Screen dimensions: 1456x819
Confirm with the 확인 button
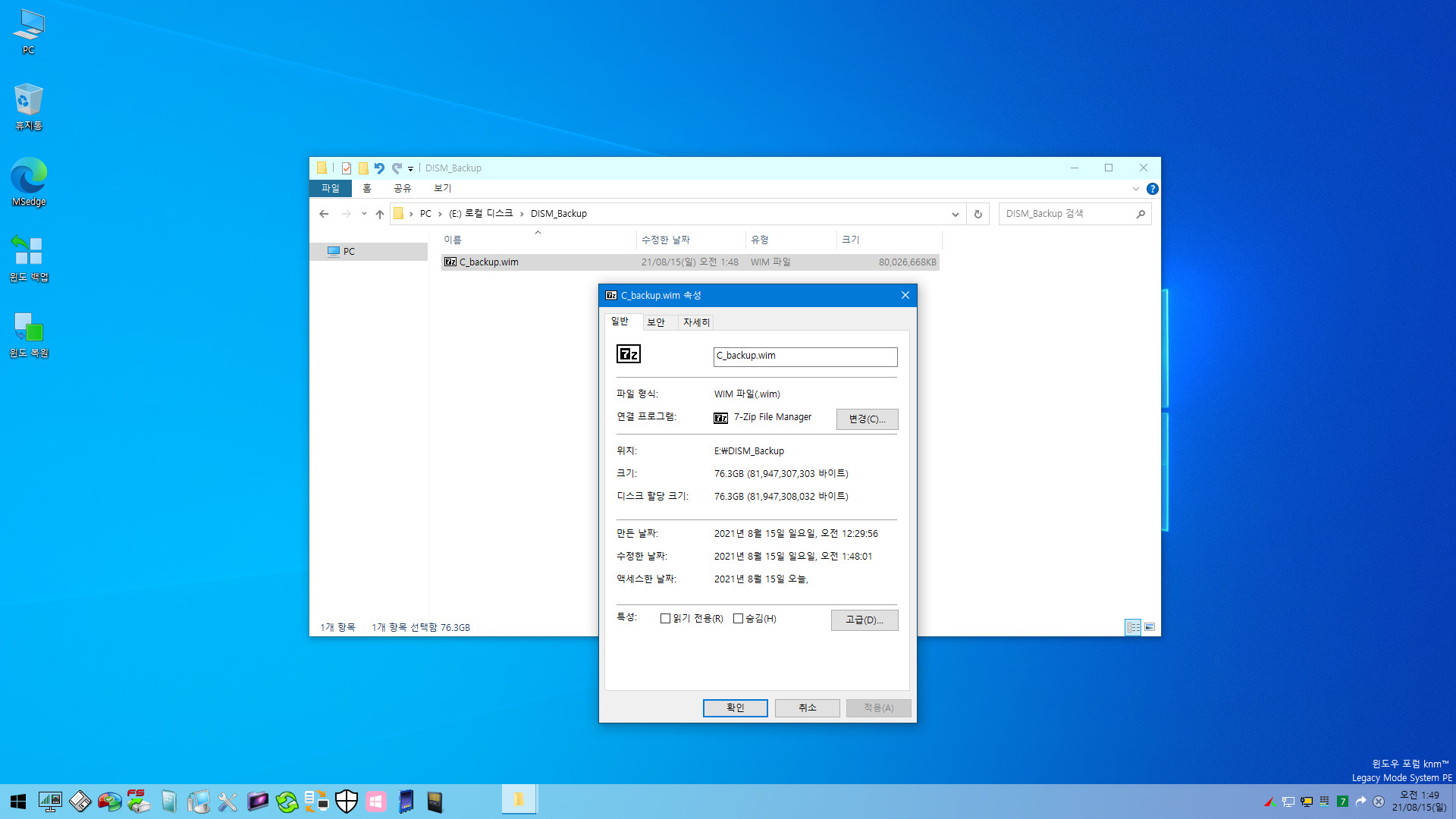(736, 708)
